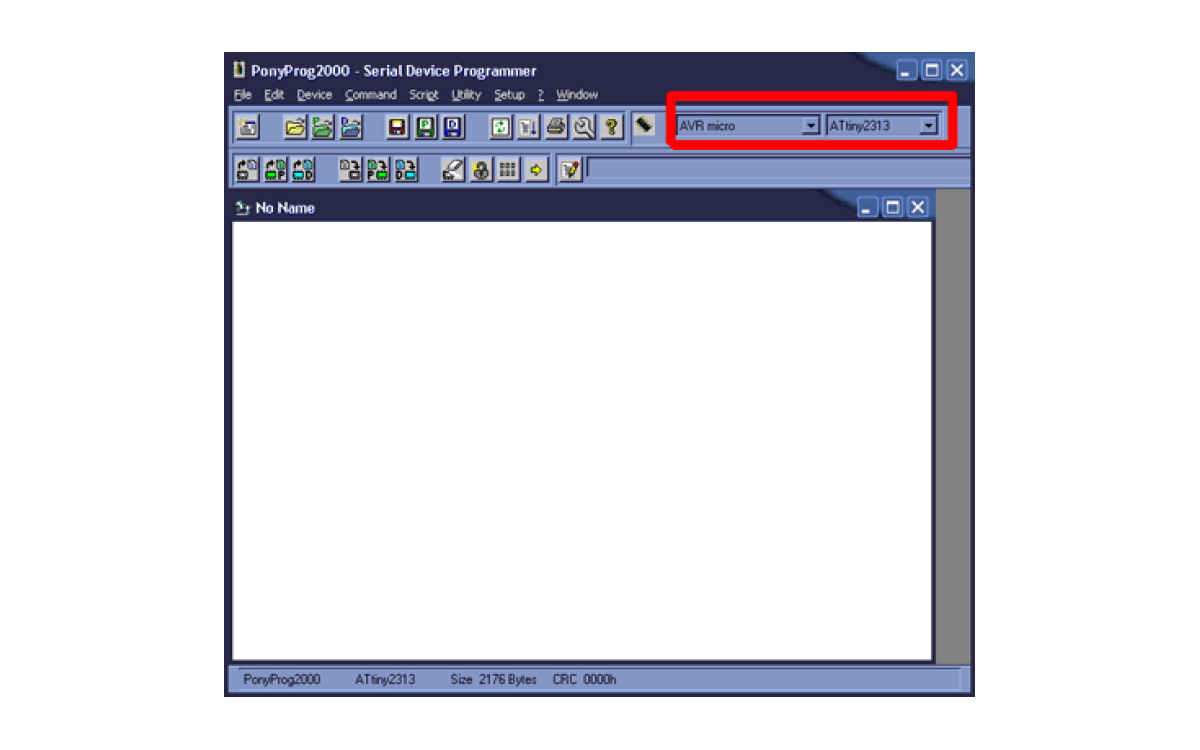Open a data (EEPROM) file with the blue folder icon
Image resolution: width=1200 pixels, height=750 pixels.
350,127
